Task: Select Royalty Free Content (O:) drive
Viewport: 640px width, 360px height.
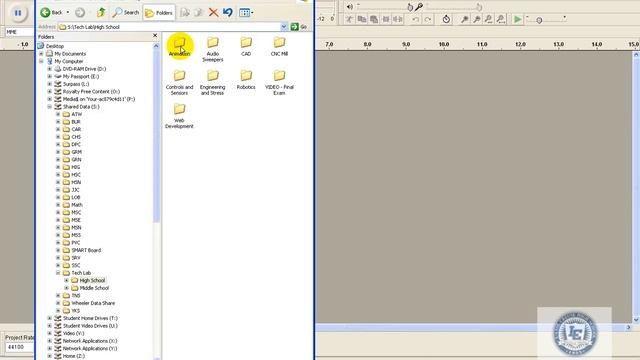Action: click(91, 91)
